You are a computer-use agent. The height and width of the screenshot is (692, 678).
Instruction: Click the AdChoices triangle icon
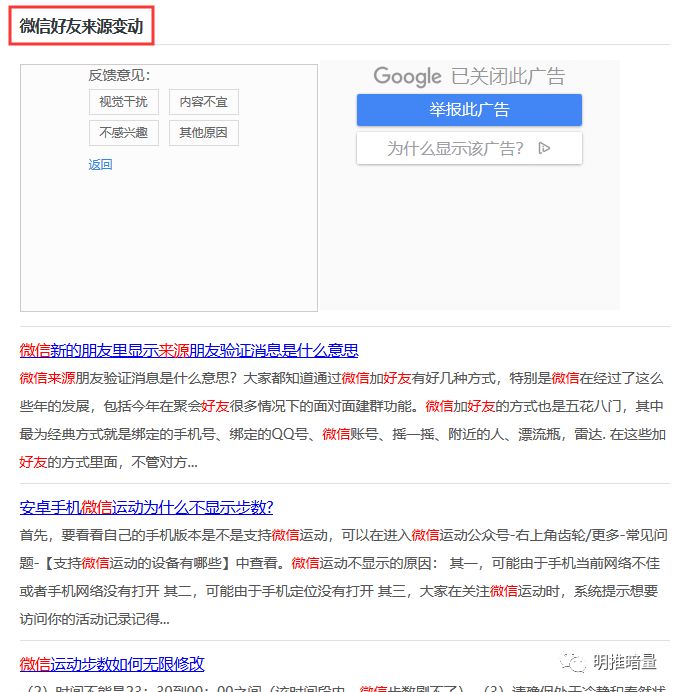click(x=544, y=148)
